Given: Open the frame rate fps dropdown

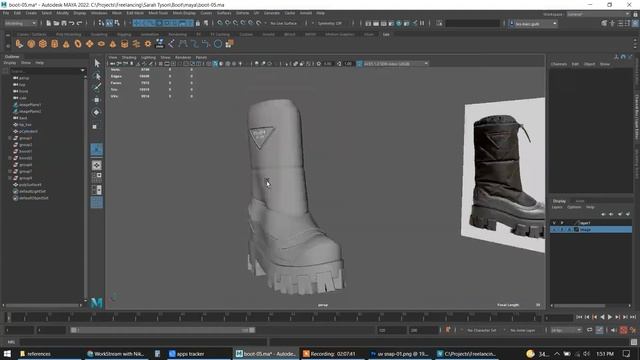Looking at the screenshot, I should [x=566, y=330].
